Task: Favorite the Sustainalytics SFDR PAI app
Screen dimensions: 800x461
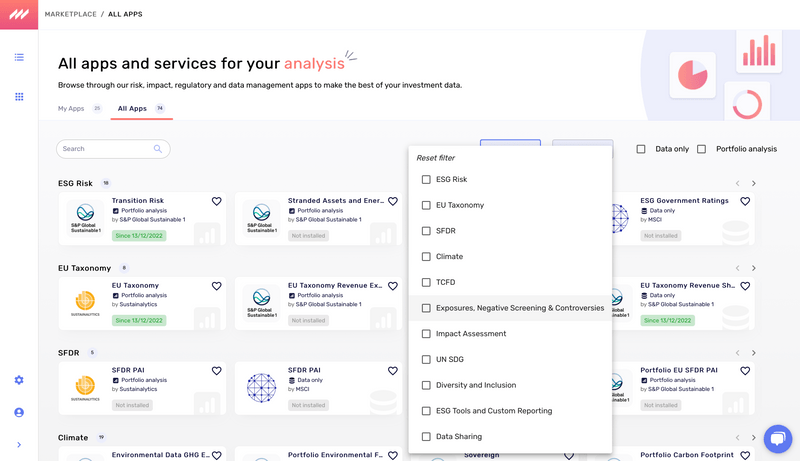Action: 216,371
